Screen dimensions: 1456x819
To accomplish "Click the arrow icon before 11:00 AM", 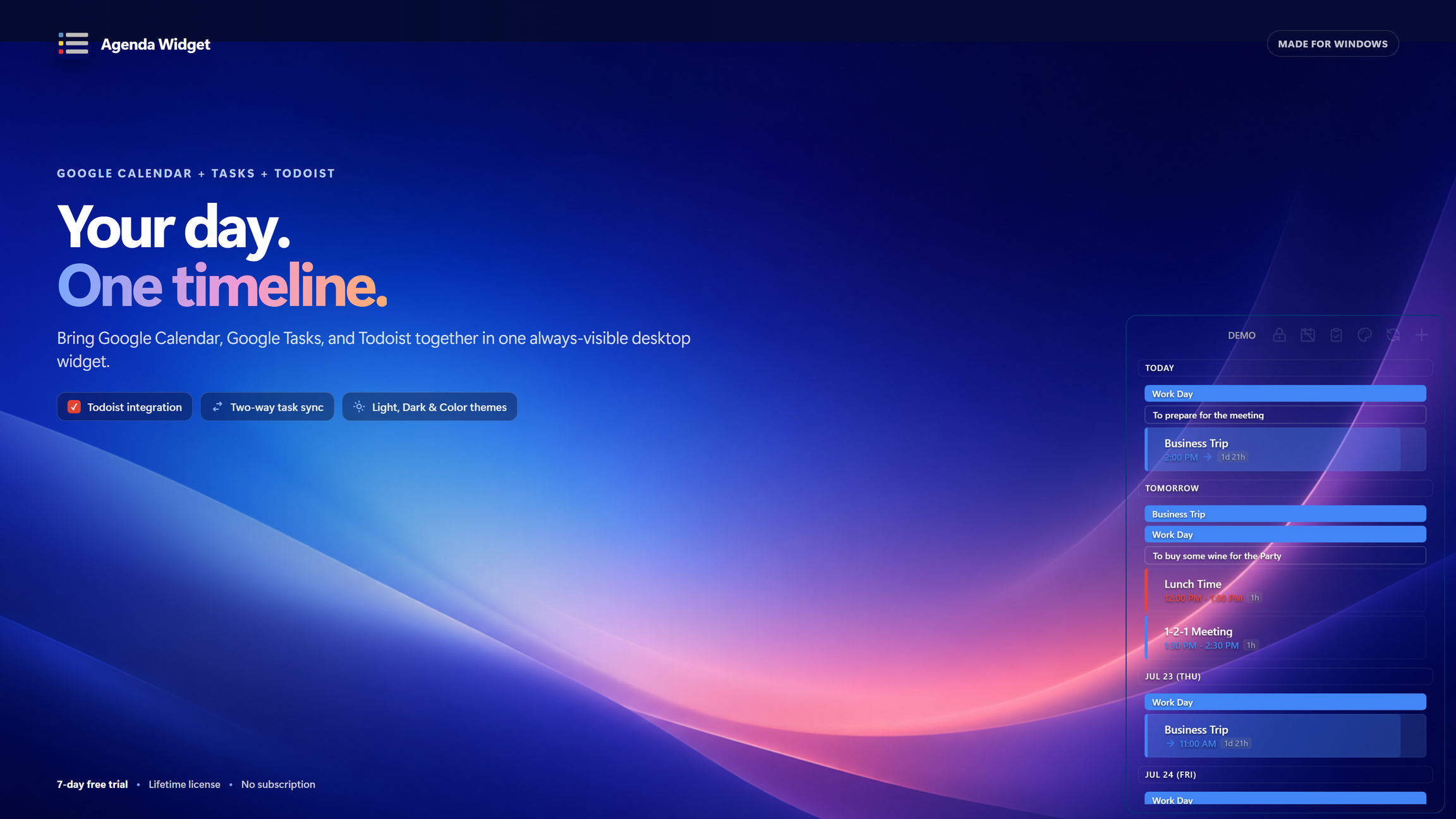I will point(1170,744).
